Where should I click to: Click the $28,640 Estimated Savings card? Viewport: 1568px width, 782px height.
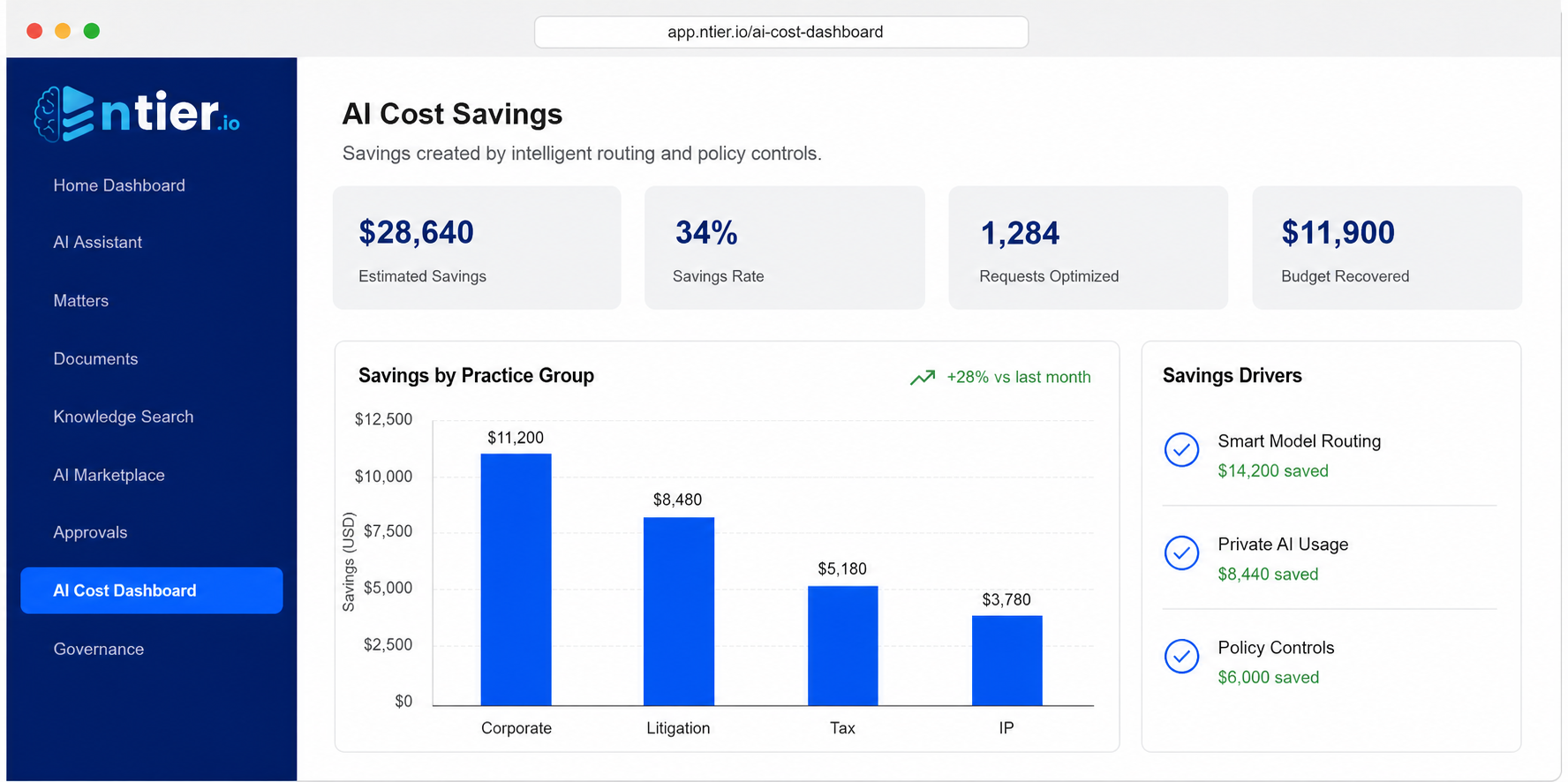pyautogui.click(x=477, y=247)
